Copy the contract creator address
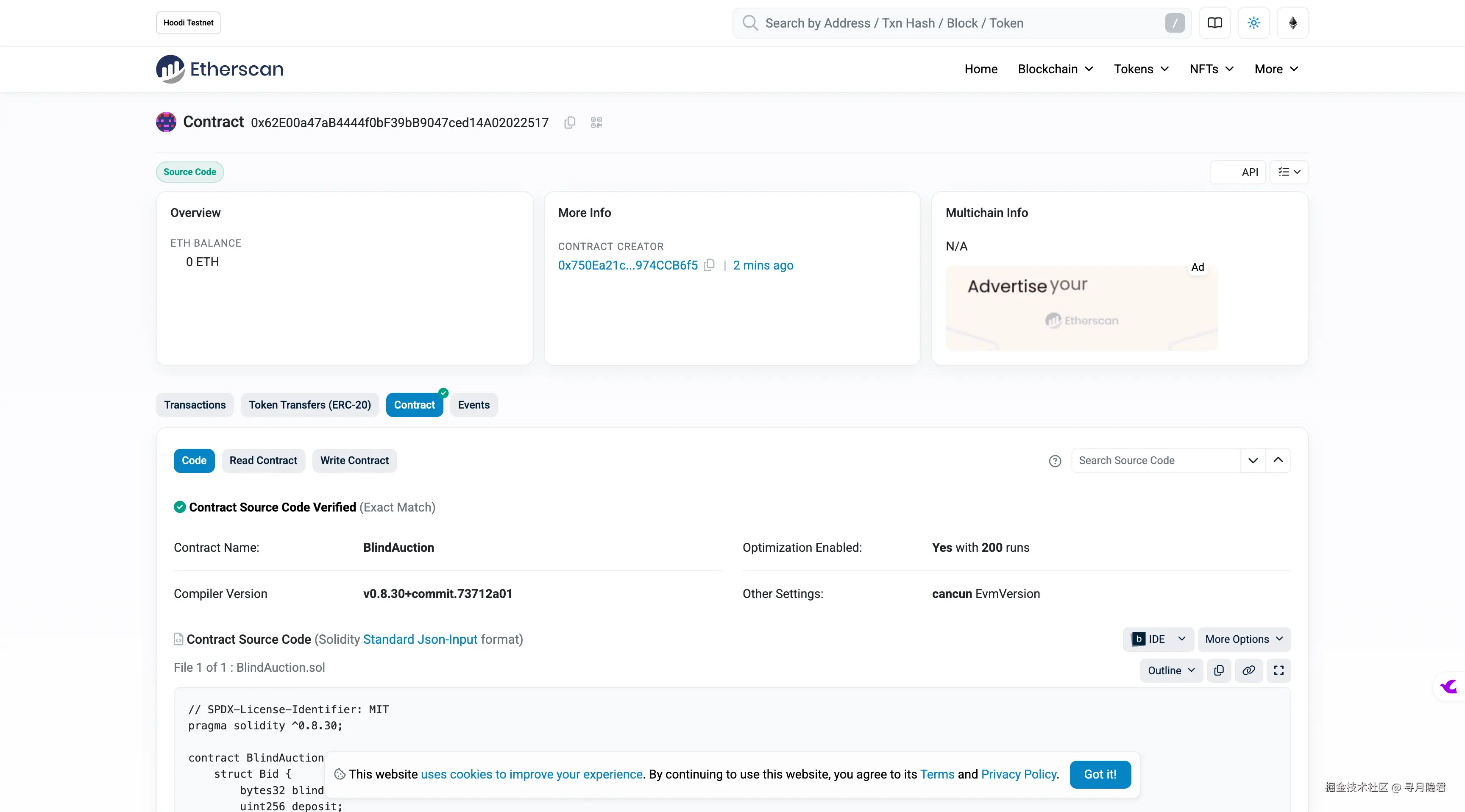This screenshot has width=1465, height=812. [x=709, y=266]
